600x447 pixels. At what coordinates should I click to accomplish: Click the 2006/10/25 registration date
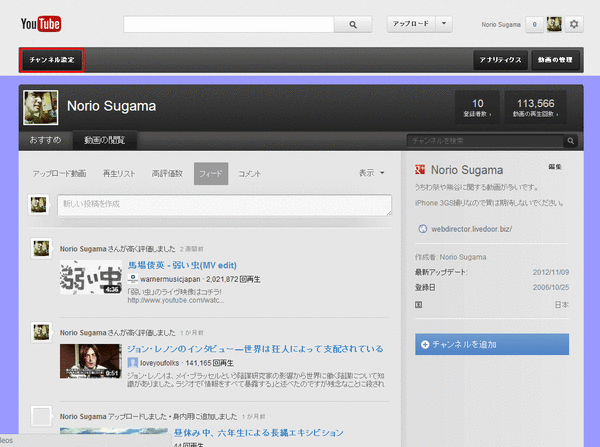click(x=551, y=287)
